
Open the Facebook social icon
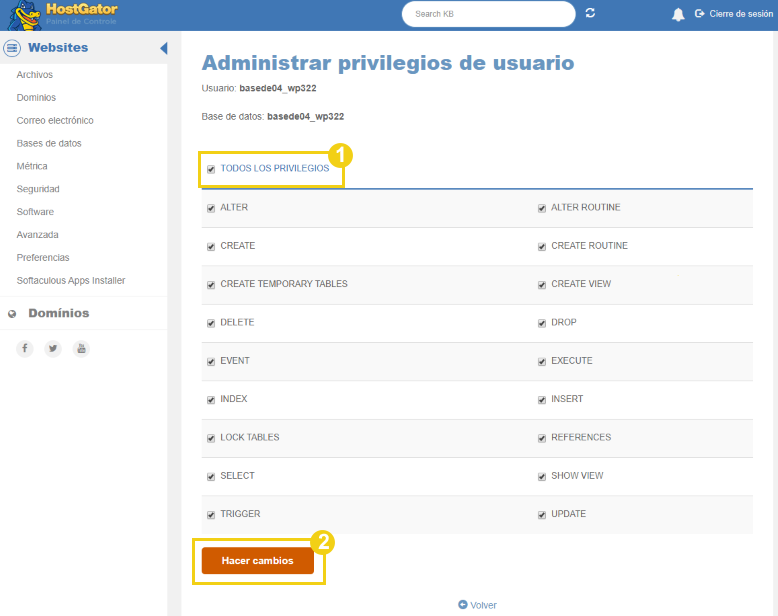(x=24, y=348)
